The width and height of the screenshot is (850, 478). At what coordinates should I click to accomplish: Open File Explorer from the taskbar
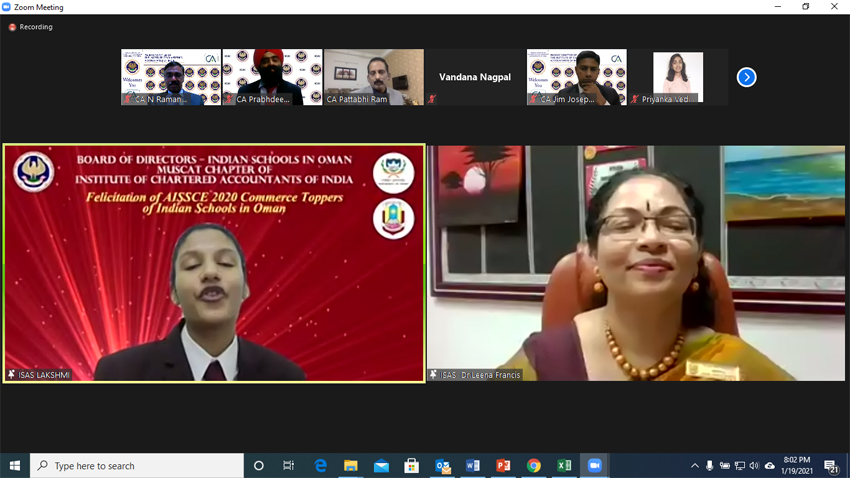pyautogui.click(x=351, y=466)
